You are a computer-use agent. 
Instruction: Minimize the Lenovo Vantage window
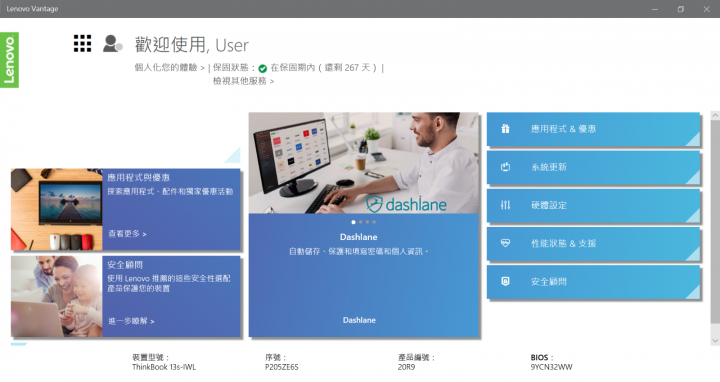[655, 9]
